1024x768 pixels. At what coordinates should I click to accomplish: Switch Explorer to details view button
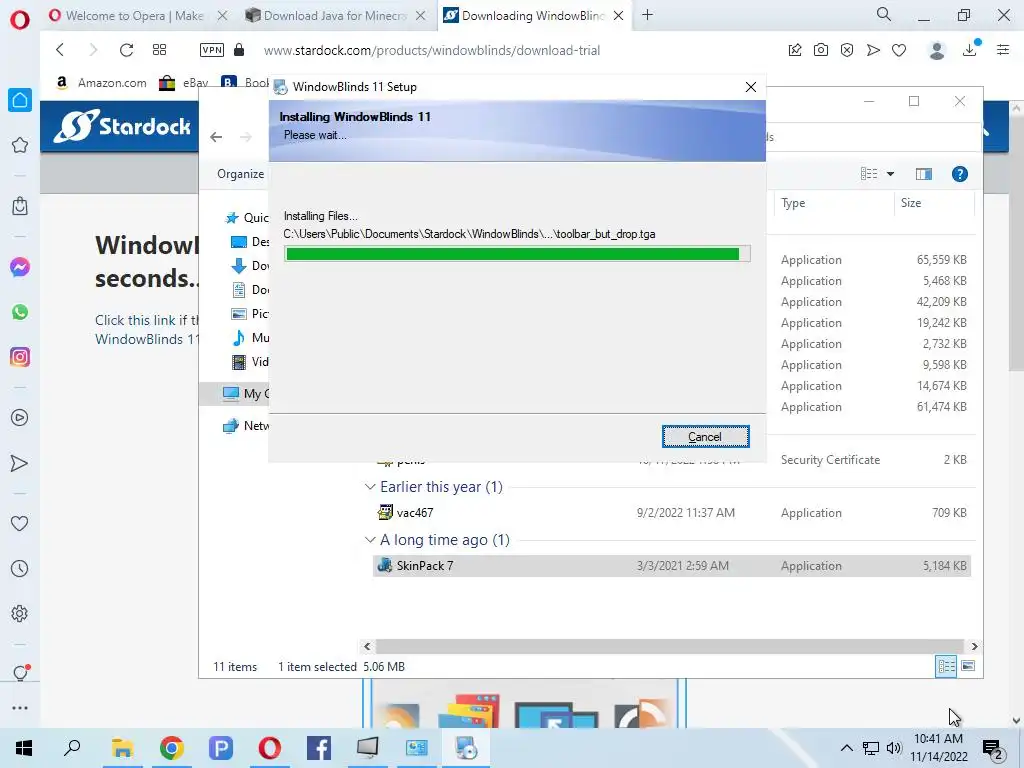(x=946, y=666)
